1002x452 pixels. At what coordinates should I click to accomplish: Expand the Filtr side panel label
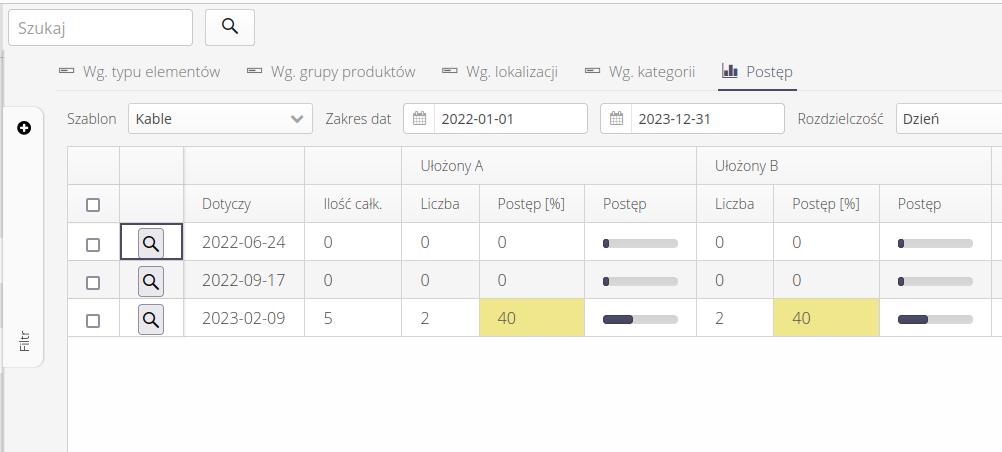click(24, 341)
